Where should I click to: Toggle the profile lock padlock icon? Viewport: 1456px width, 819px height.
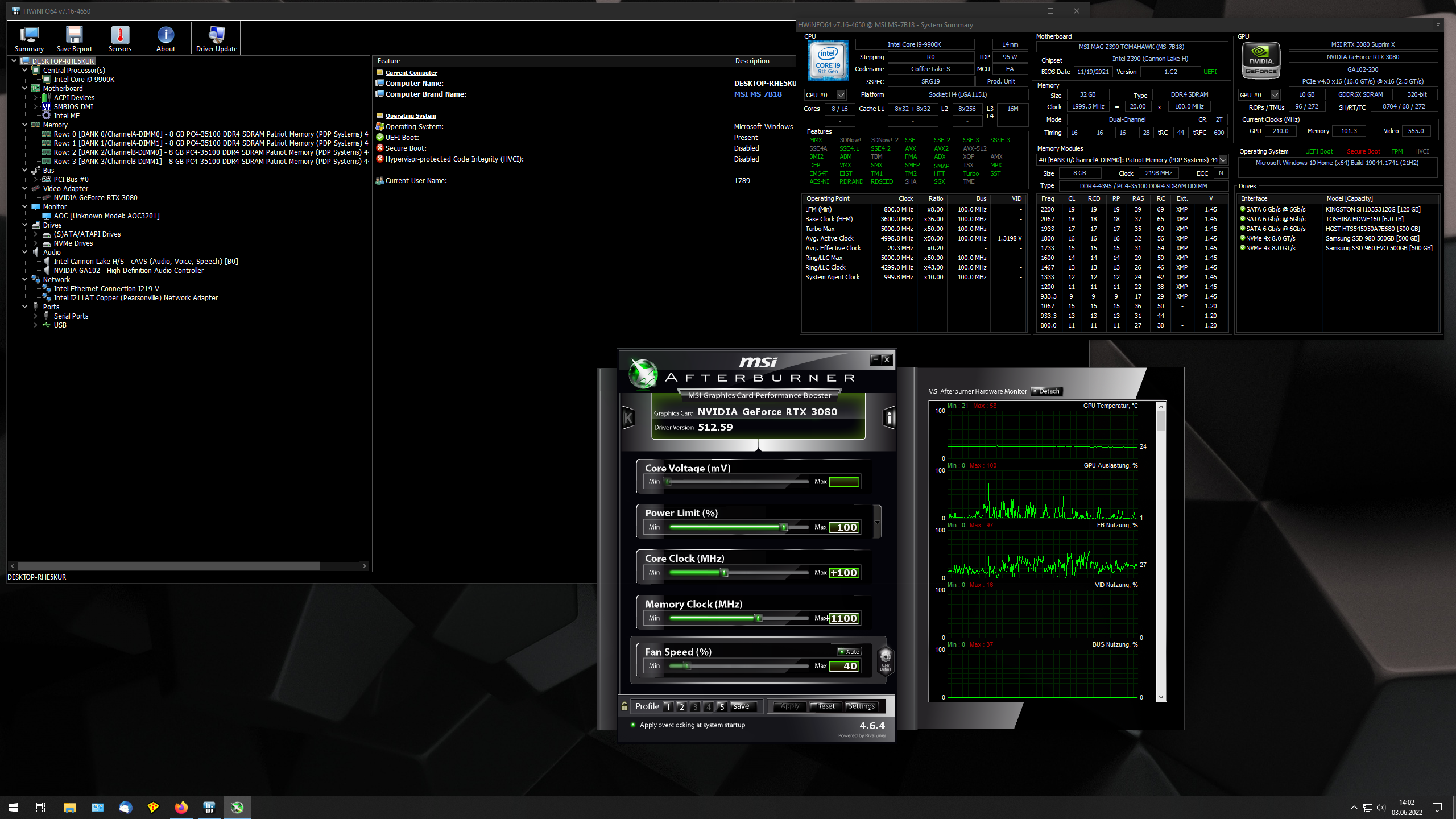[624, 706]
